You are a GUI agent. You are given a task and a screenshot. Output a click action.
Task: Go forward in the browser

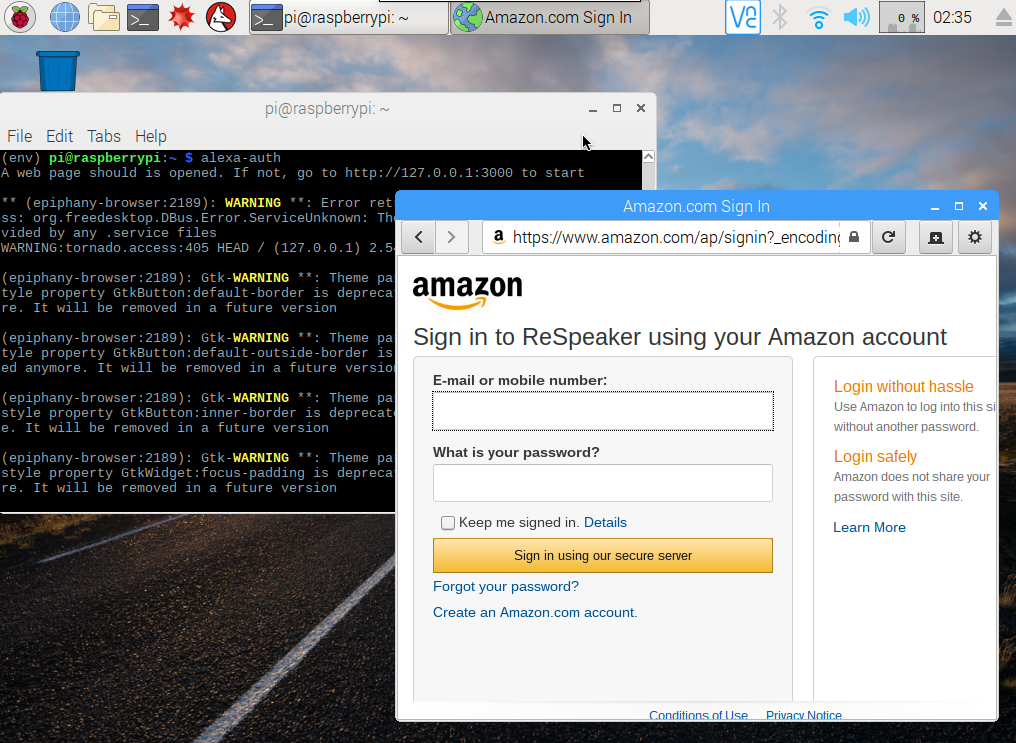452,237
